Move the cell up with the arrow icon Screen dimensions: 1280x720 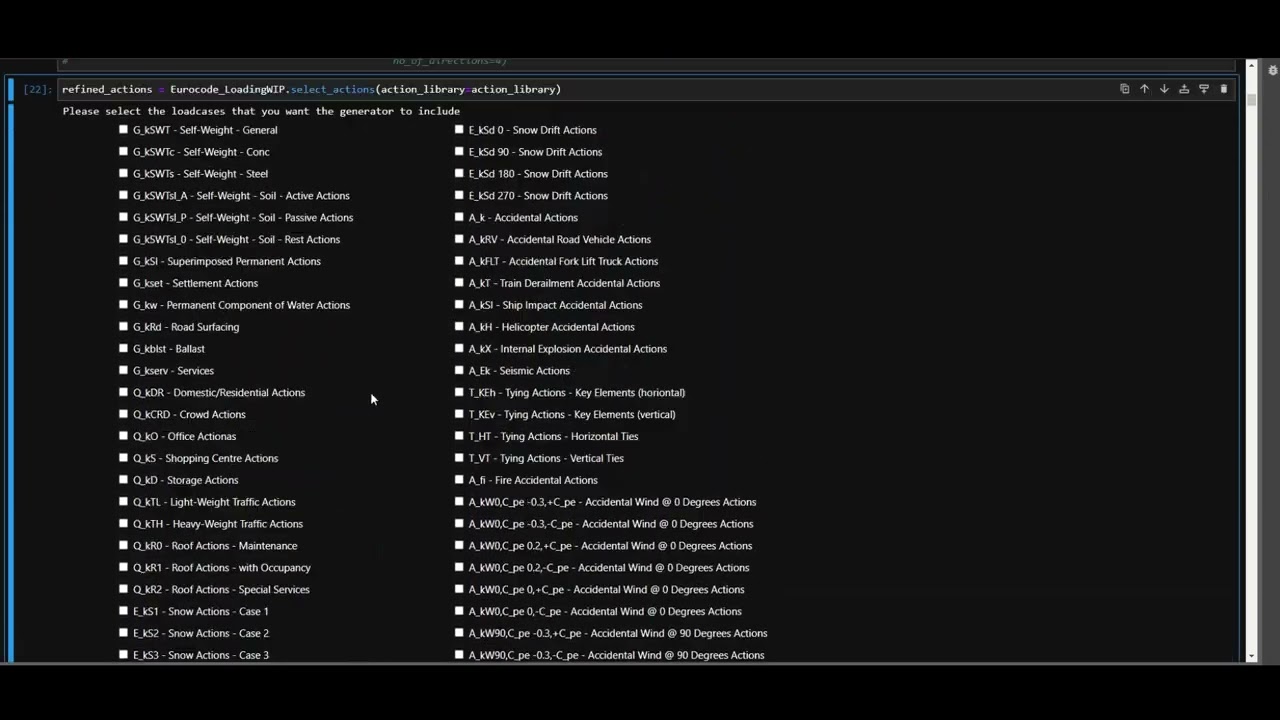pyautogui.click(x=1144, y=89)
